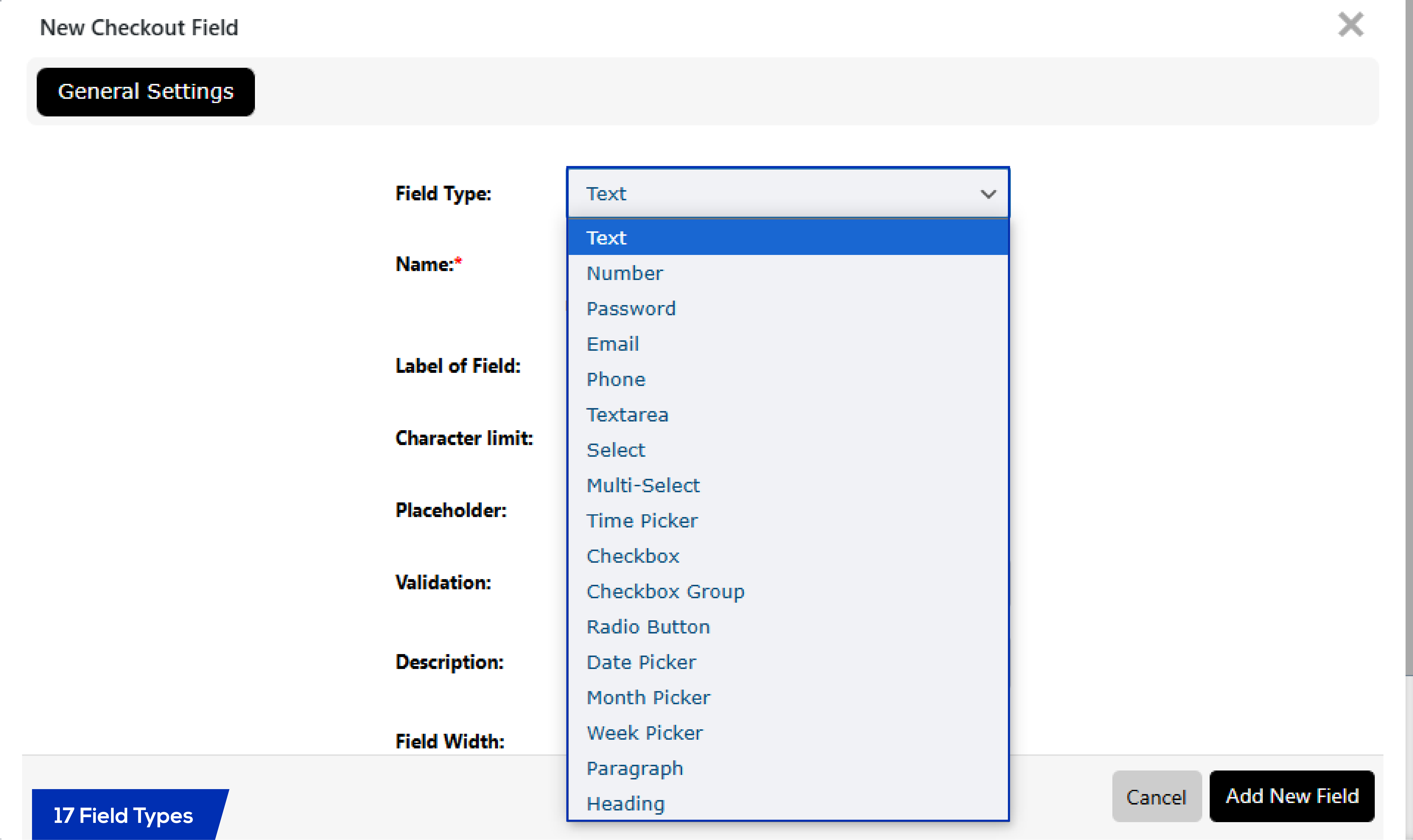
Task: Pick Select field type option
Action: [787, 450]
